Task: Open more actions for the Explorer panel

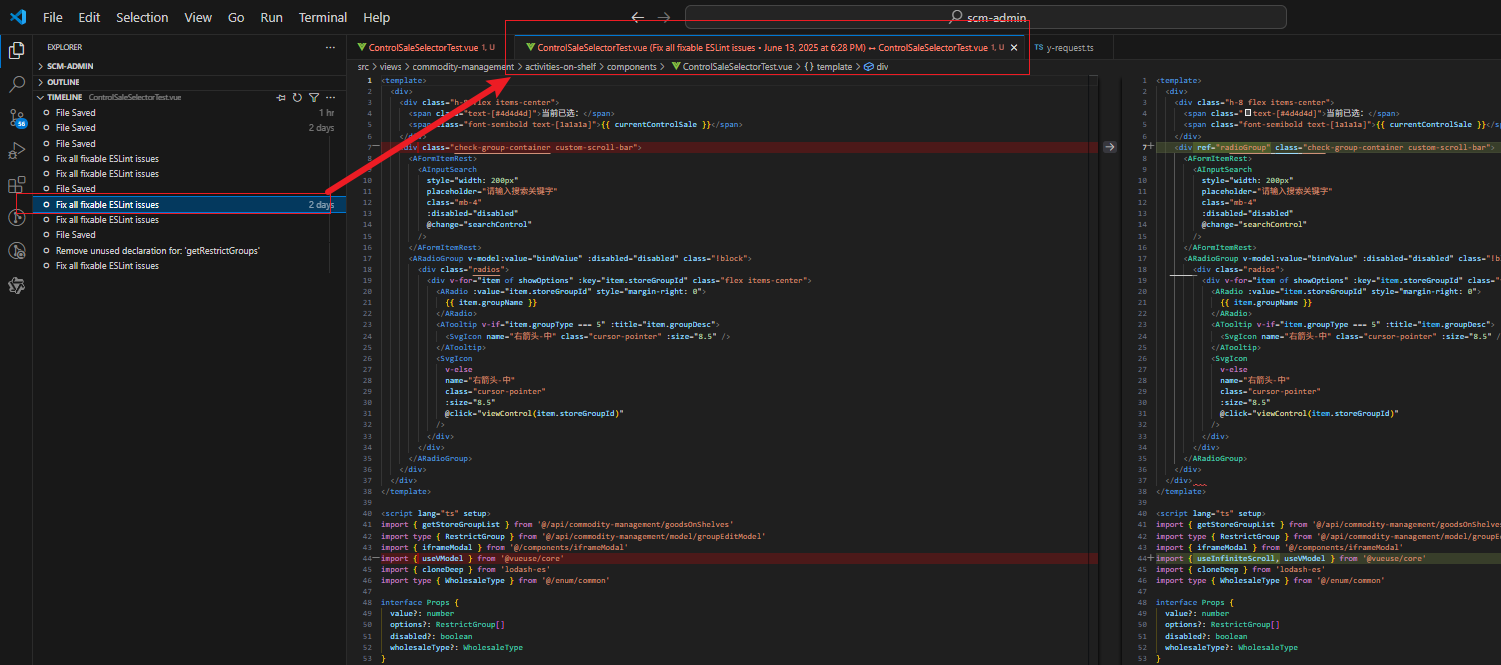Action: [x=330, y=47]
